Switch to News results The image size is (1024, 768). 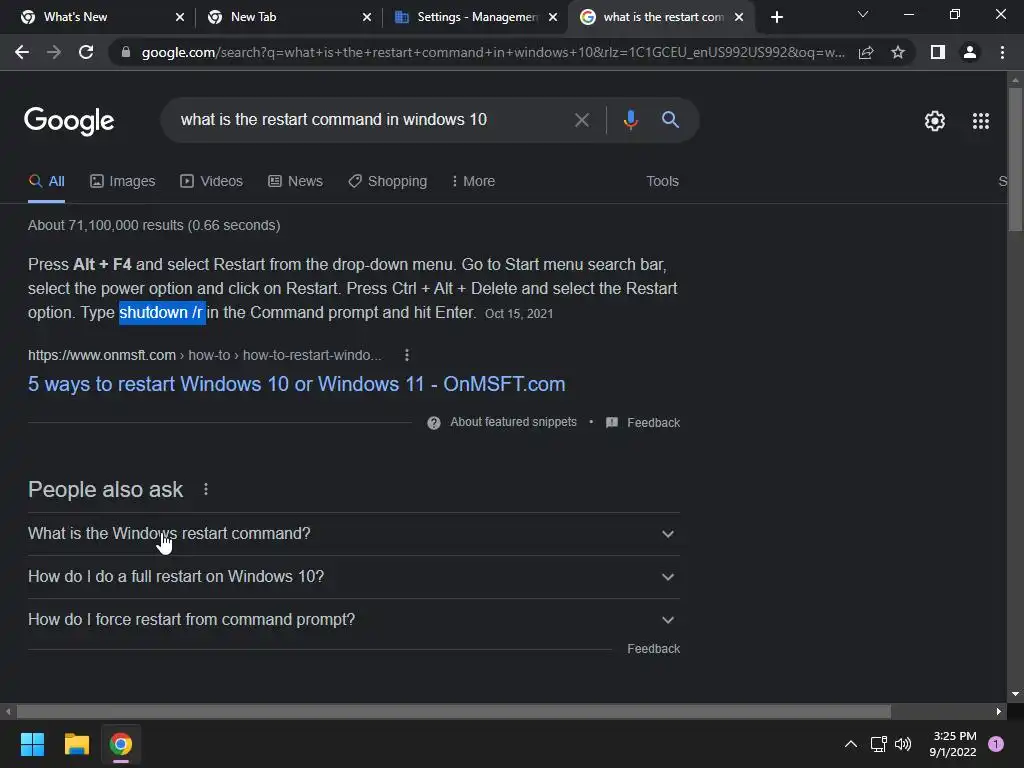295,182
